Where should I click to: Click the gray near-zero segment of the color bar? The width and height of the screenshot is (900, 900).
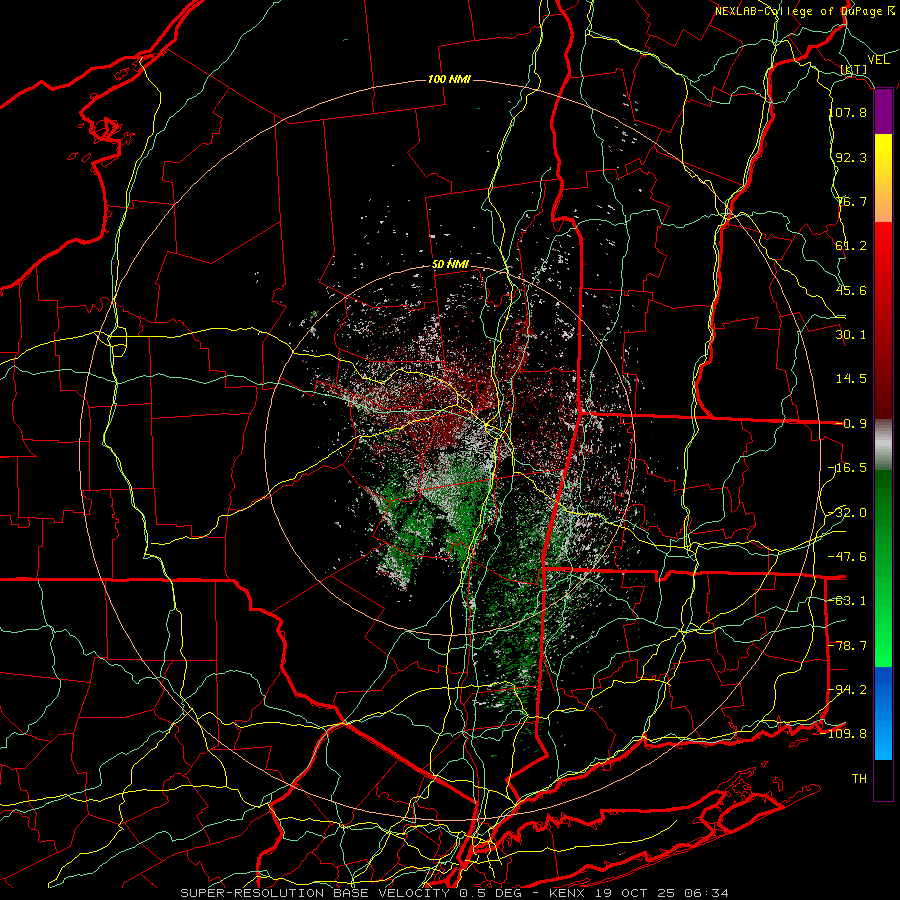883,445
